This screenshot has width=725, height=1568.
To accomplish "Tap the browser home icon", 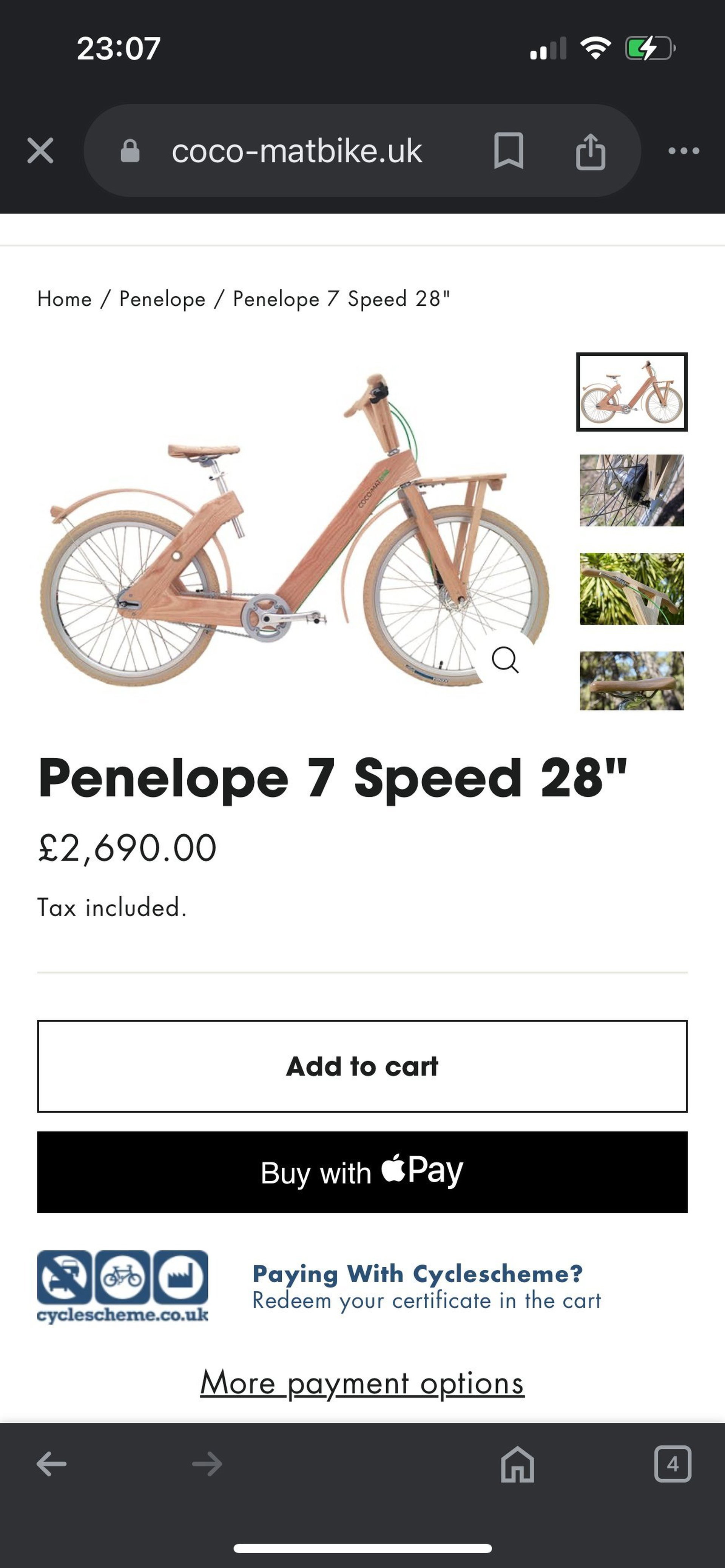I will click(517, 1464).
